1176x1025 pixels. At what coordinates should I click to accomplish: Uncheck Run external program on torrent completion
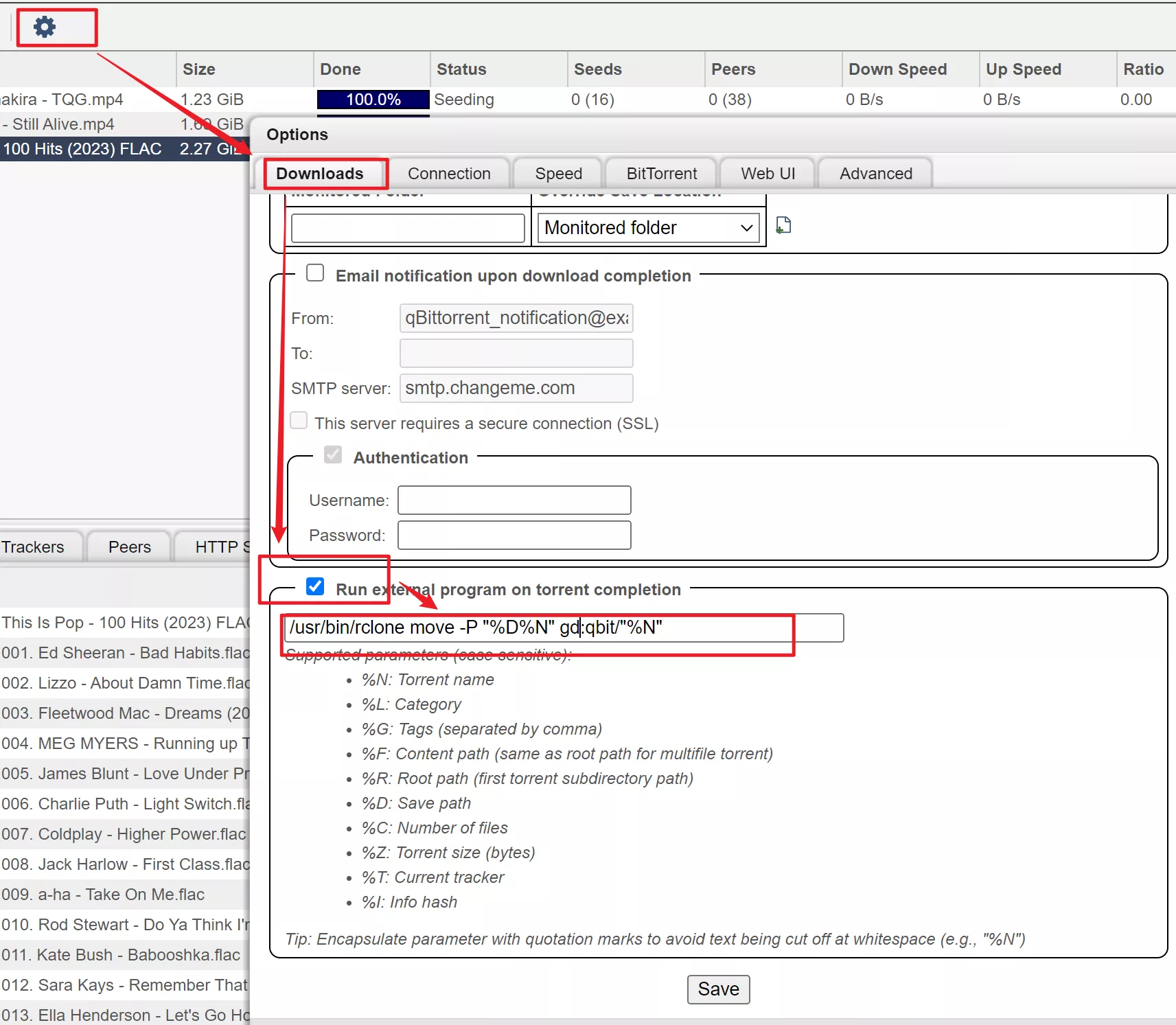coord(315,587)
